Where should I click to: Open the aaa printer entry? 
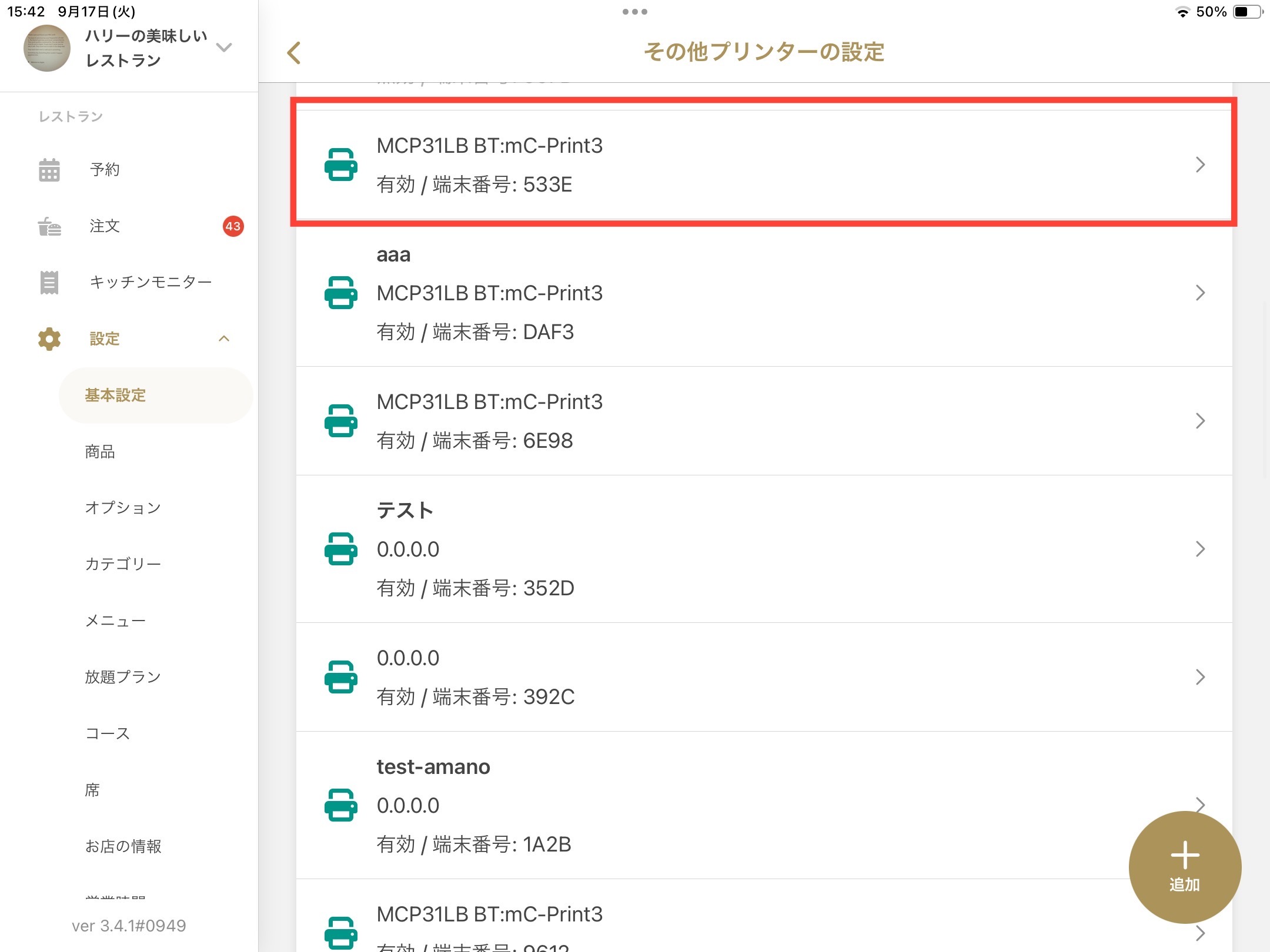point(764,293)
